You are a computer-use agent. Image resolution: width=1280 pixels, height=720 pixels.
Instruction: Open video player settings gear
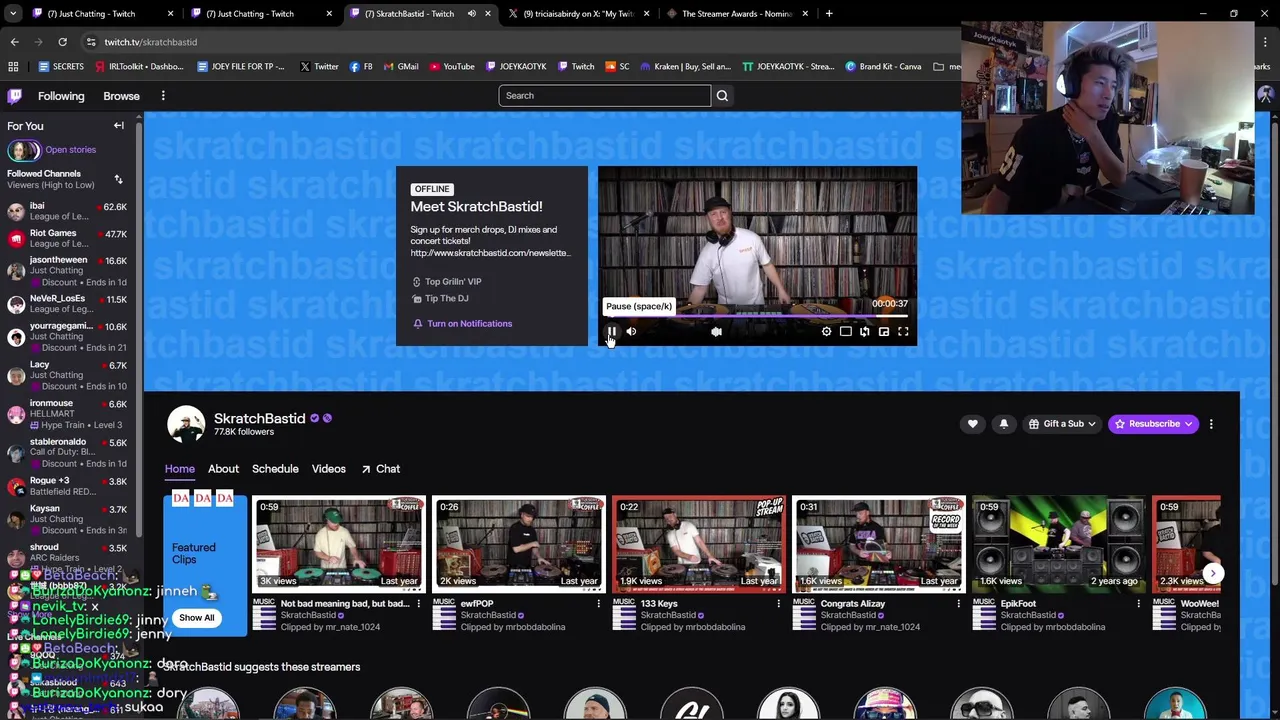826,331
